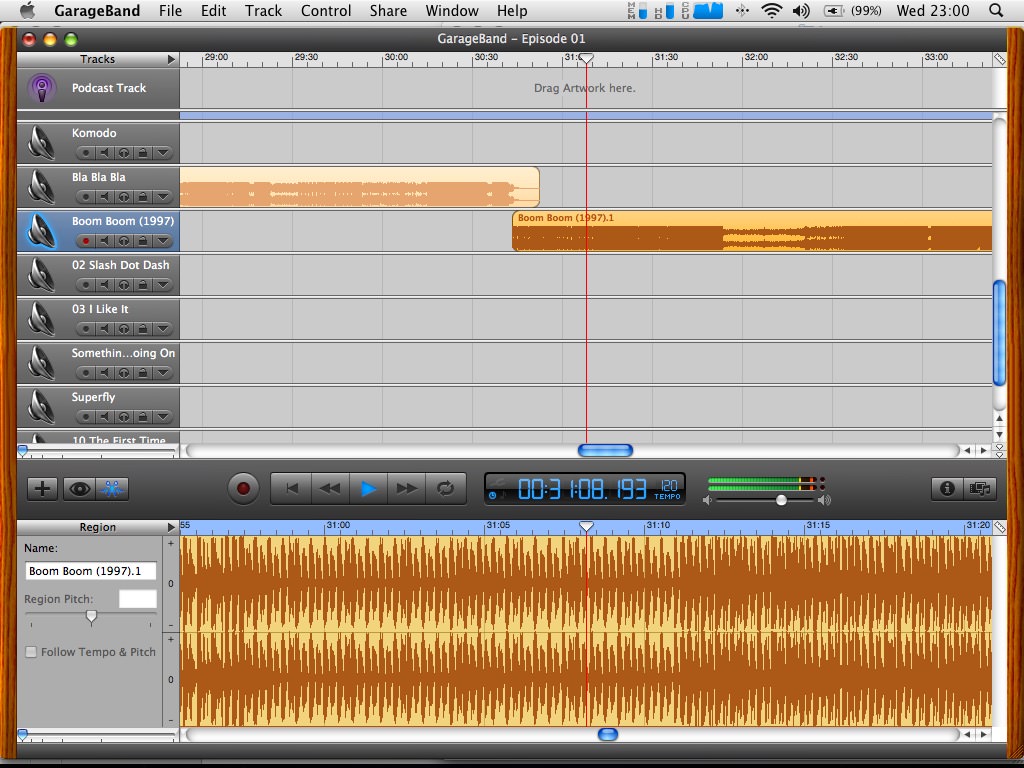This screenshot has width=1024, height=768.
Task: Click the Tracks header disclosure triangle
Action: tap(171, 59)
